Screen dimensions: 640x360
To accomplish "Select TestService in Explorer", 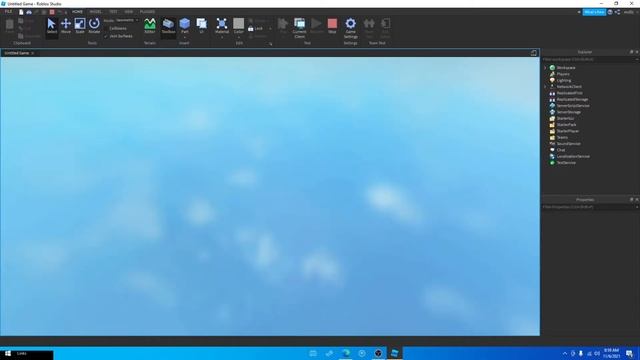I will tap(566, 162).
